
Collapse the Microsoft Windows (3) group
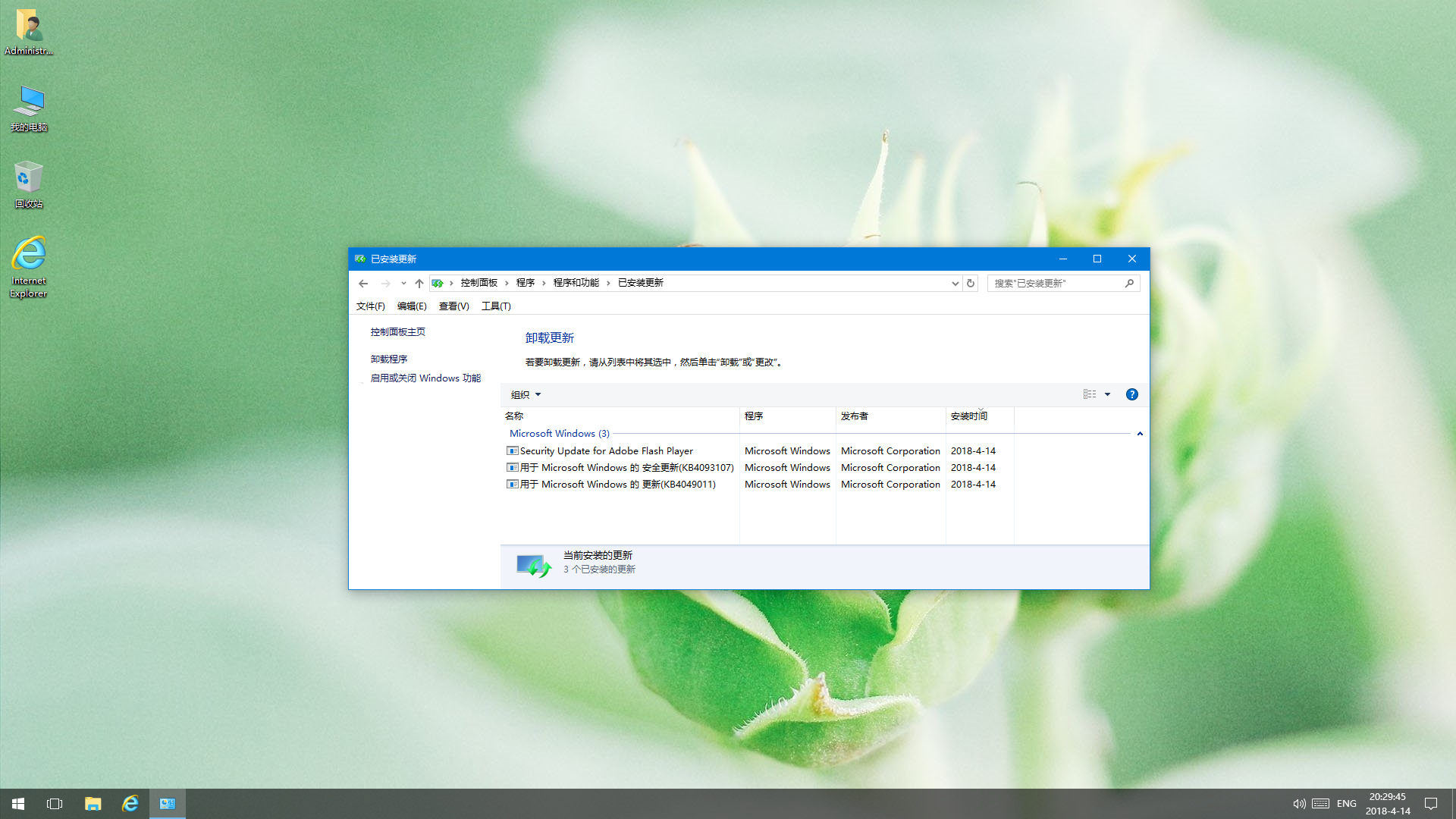click(1140, 434)
